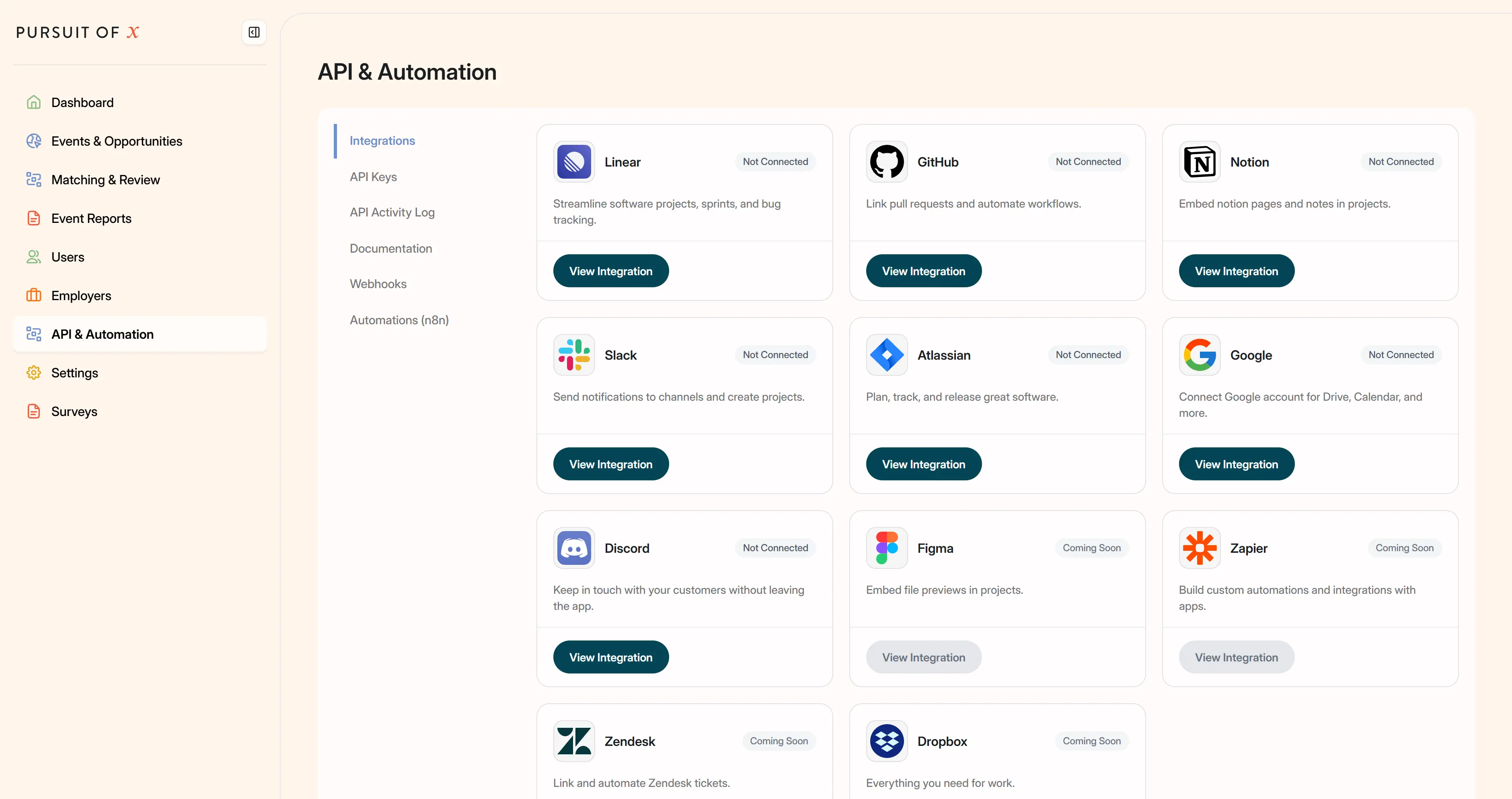View Integration for Atlassian
This screenshot has height=799, width=1512.
[x=924, y=464]
